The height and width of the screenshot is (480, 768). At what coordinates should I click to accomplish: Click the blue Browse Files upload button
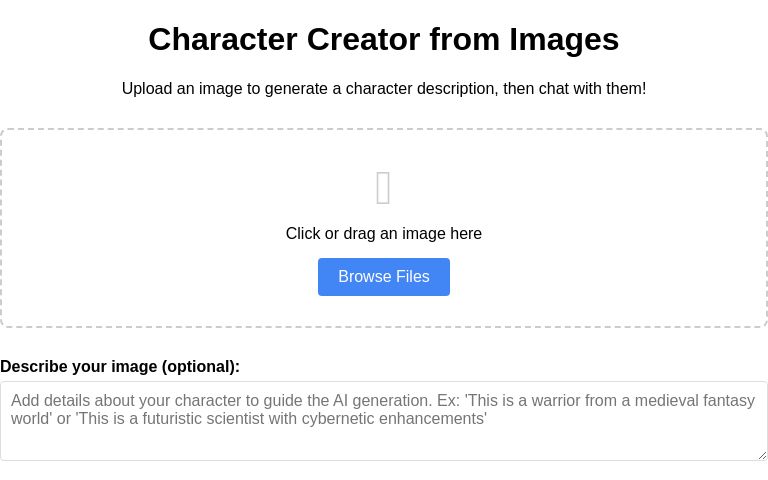point(384,277)
